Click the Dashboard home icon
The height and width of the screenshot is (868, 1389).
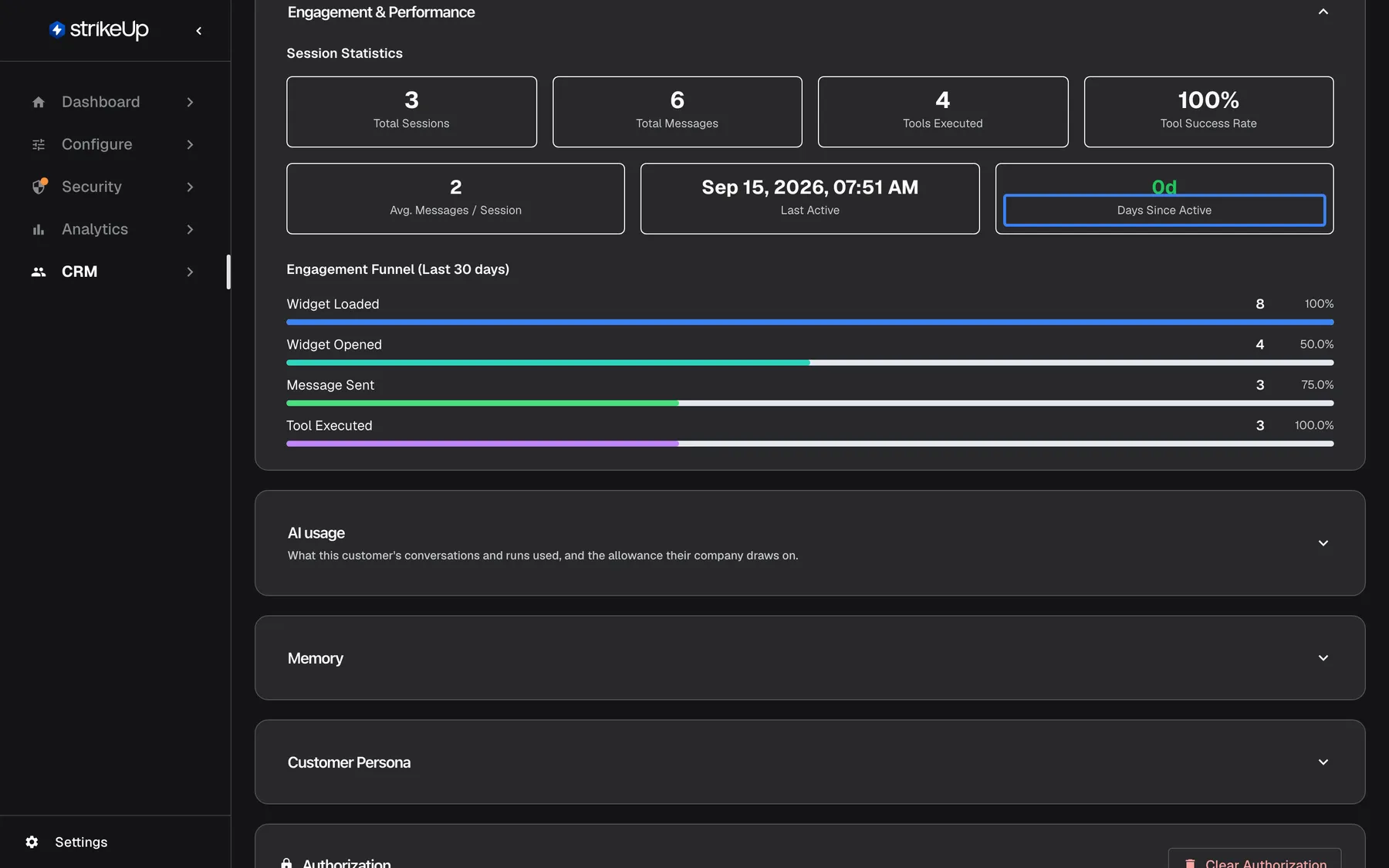[39, 102]
